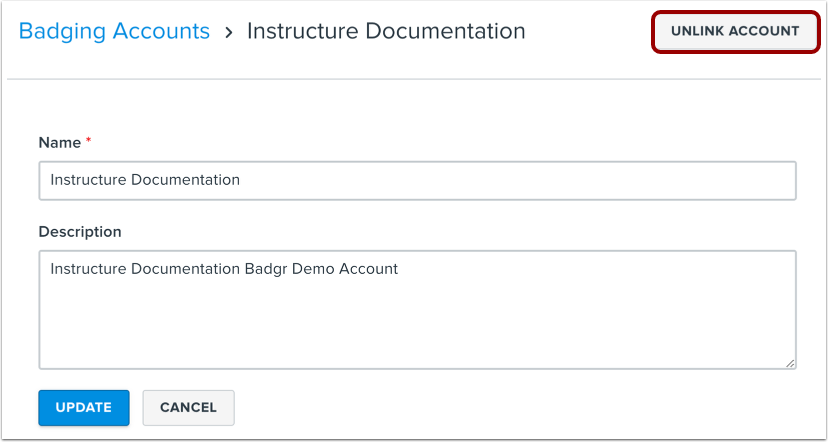Focus the Name input field
Screen dimensions: 828x442
(417, 181)
